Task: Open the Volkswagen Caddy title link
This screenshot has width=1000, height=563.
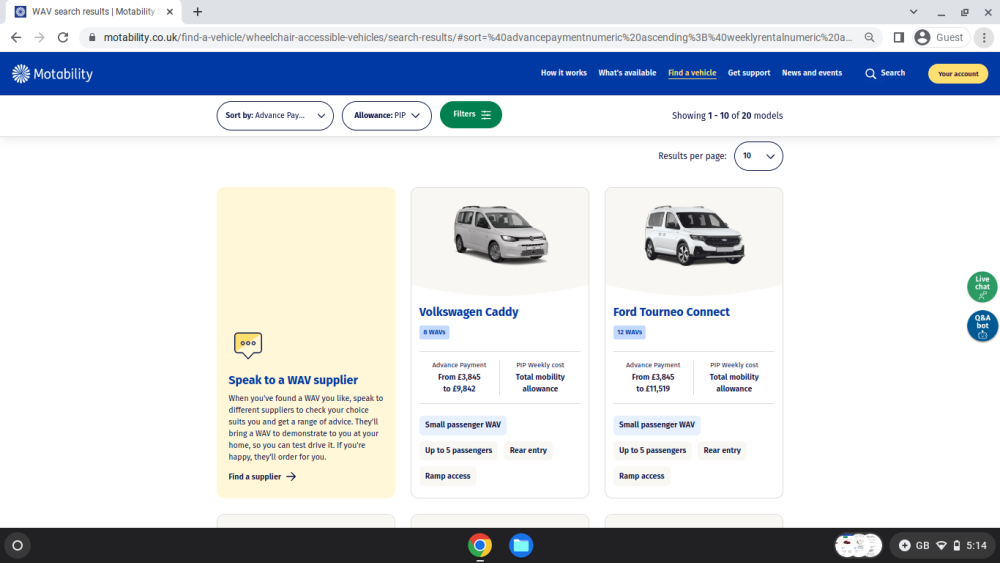Action: [x=469, y=312]
